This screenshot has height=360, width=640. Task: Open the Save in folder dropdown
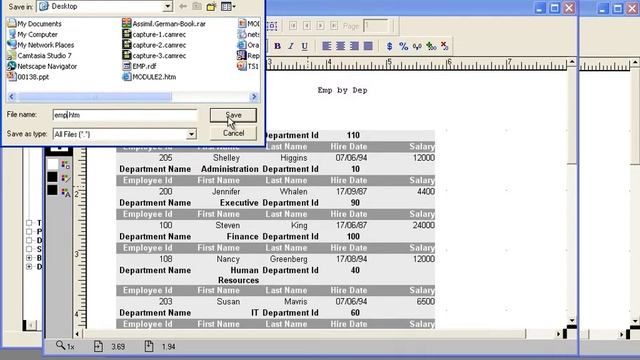167,6
